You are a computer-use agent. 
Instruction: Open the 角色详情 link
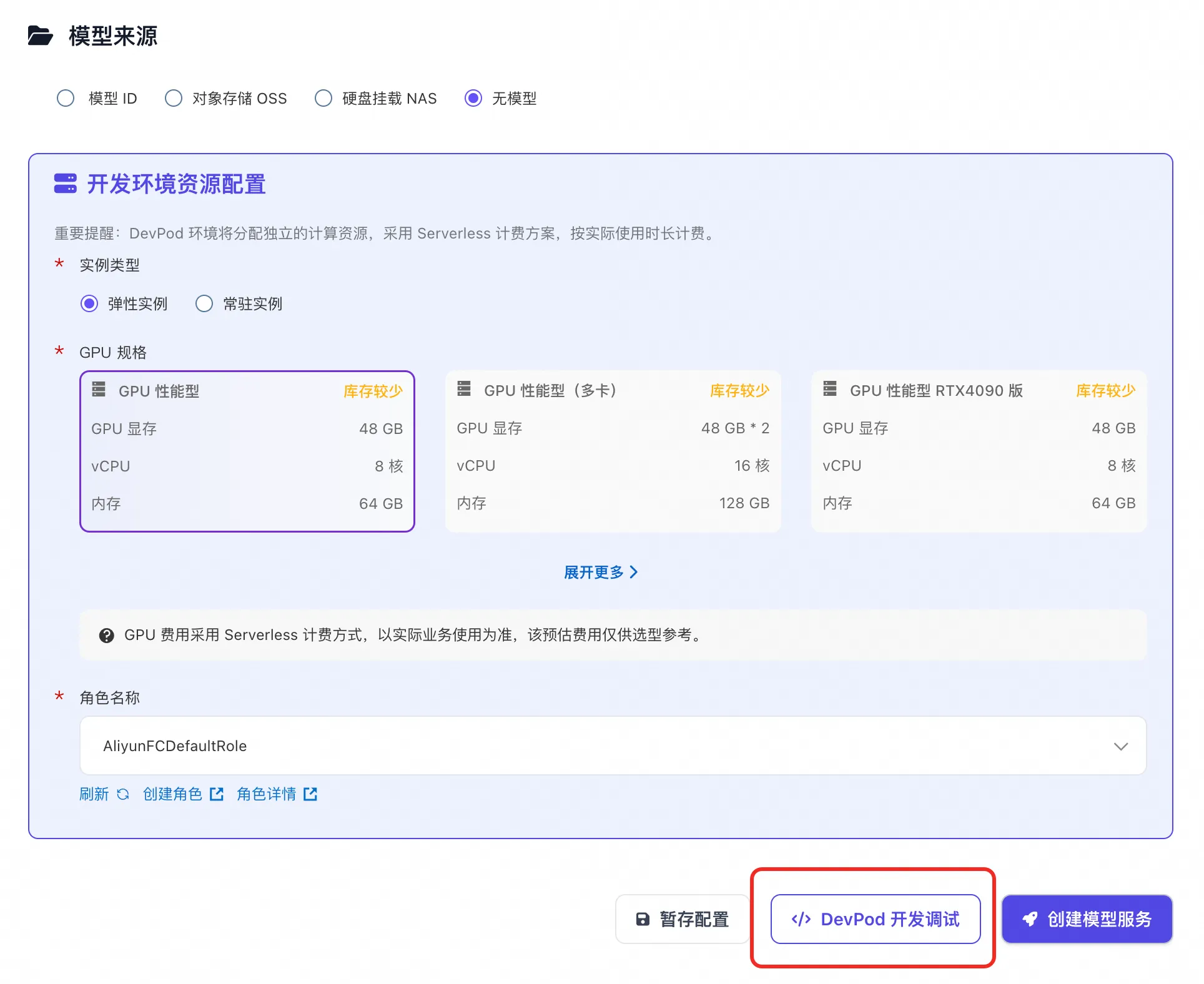[x=266, y=794]
